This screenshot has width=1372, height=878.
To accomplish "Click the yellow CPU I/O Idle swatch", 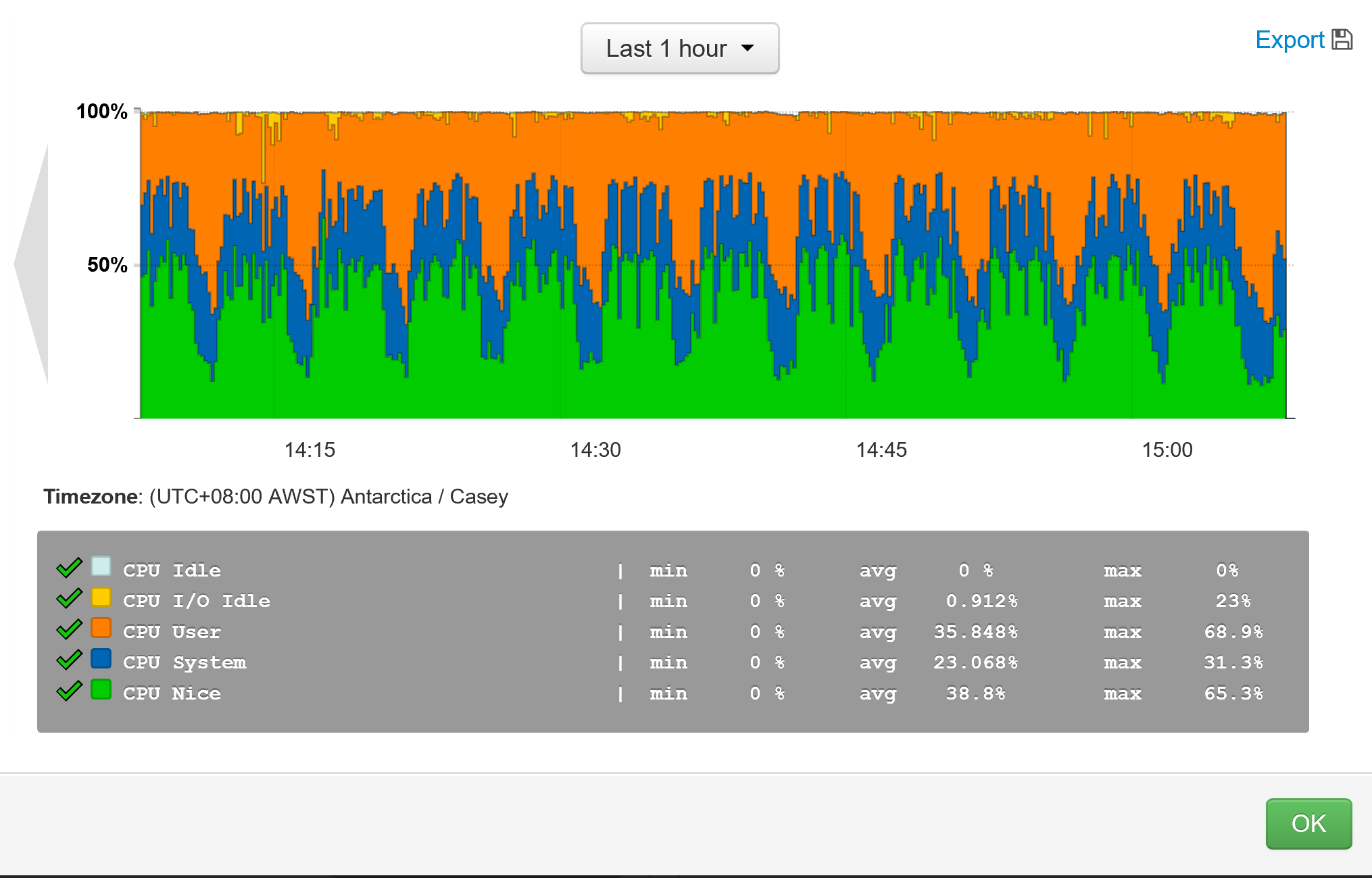I will click(x=101, y=597).
